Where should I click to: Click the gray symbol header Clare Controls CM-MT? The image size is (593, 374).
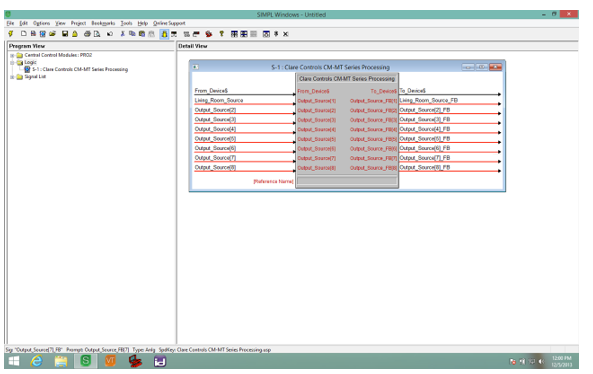(x=347, y=79)
